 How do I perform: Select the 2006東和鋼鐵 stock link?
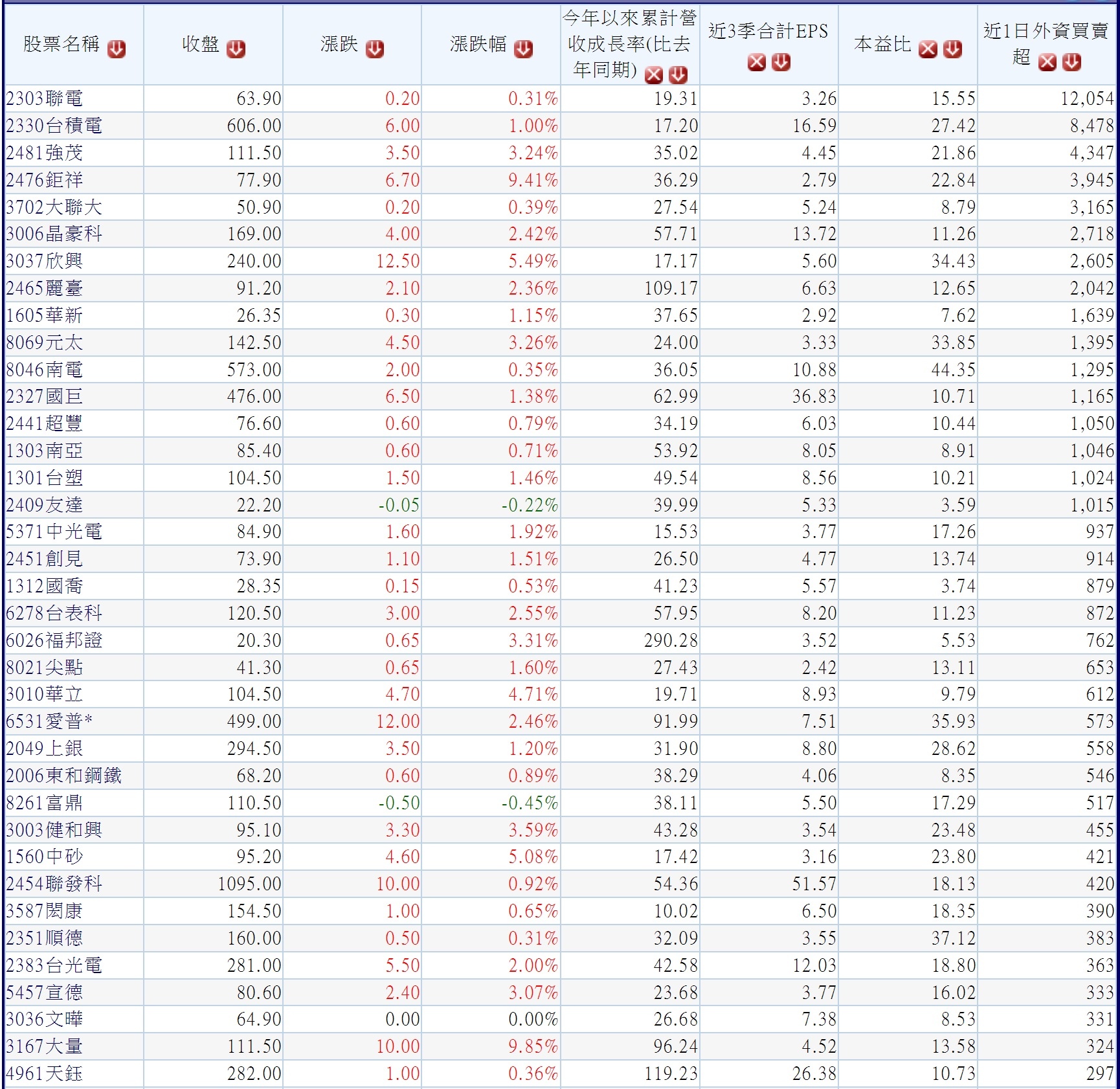(x=63, y=776)
